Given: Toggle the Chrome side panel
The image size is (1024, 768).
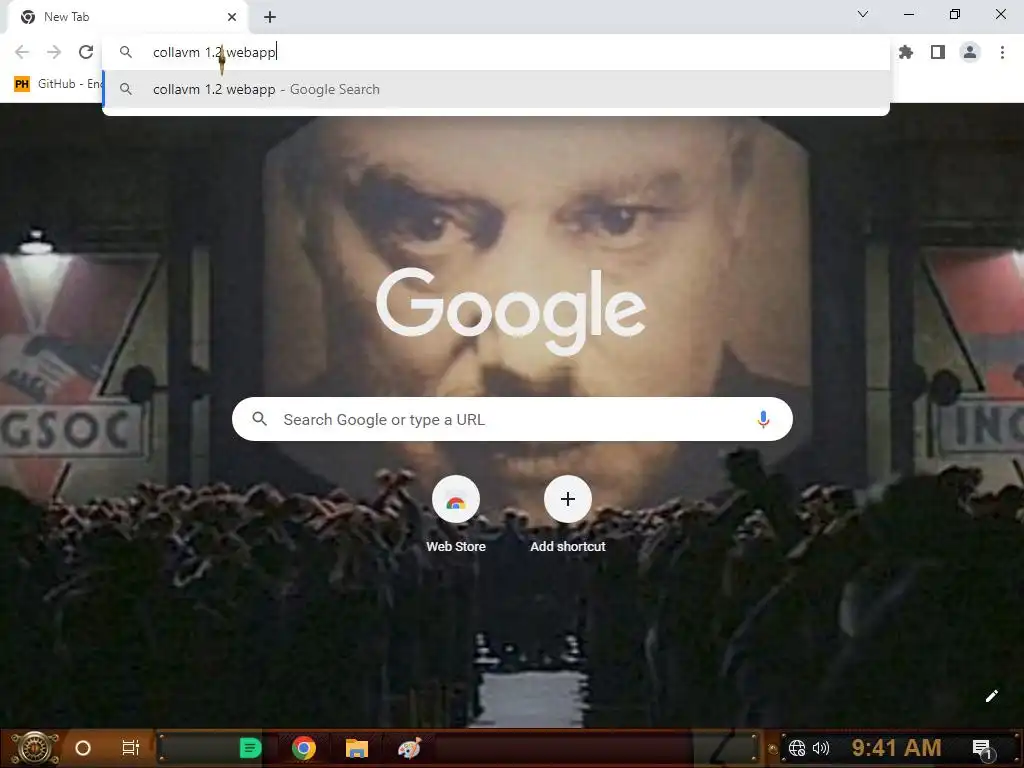Looking at the screenshot, I should [x=938, y=52].
